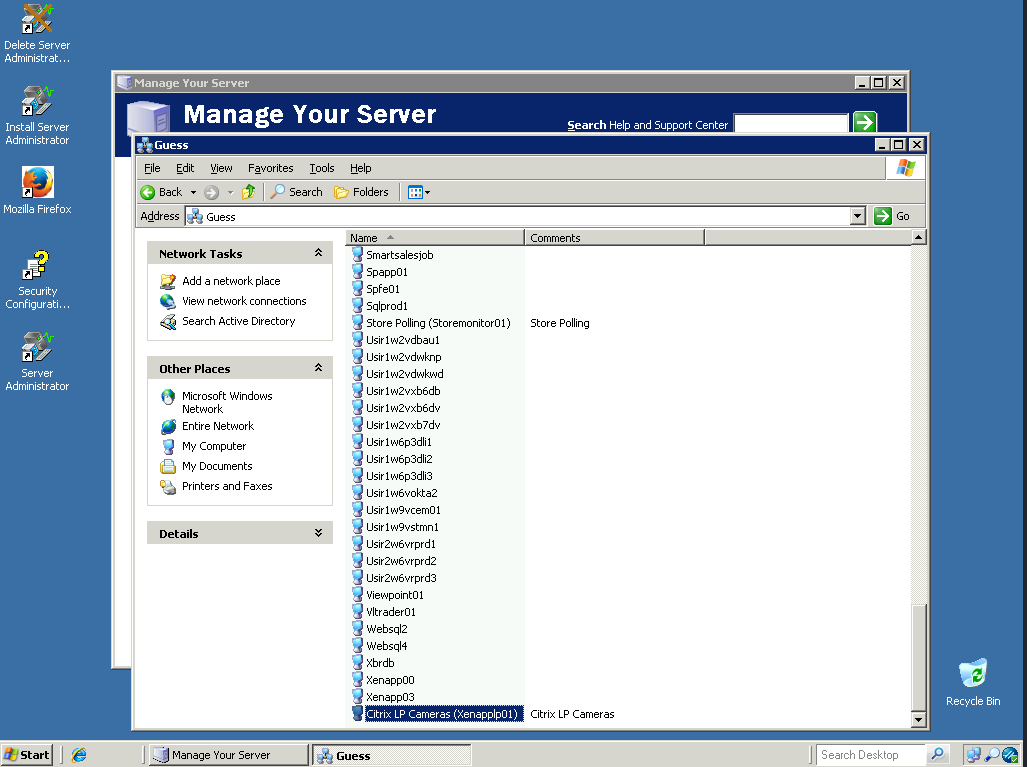Click the Xenapp03 entry name

(390, 698)
